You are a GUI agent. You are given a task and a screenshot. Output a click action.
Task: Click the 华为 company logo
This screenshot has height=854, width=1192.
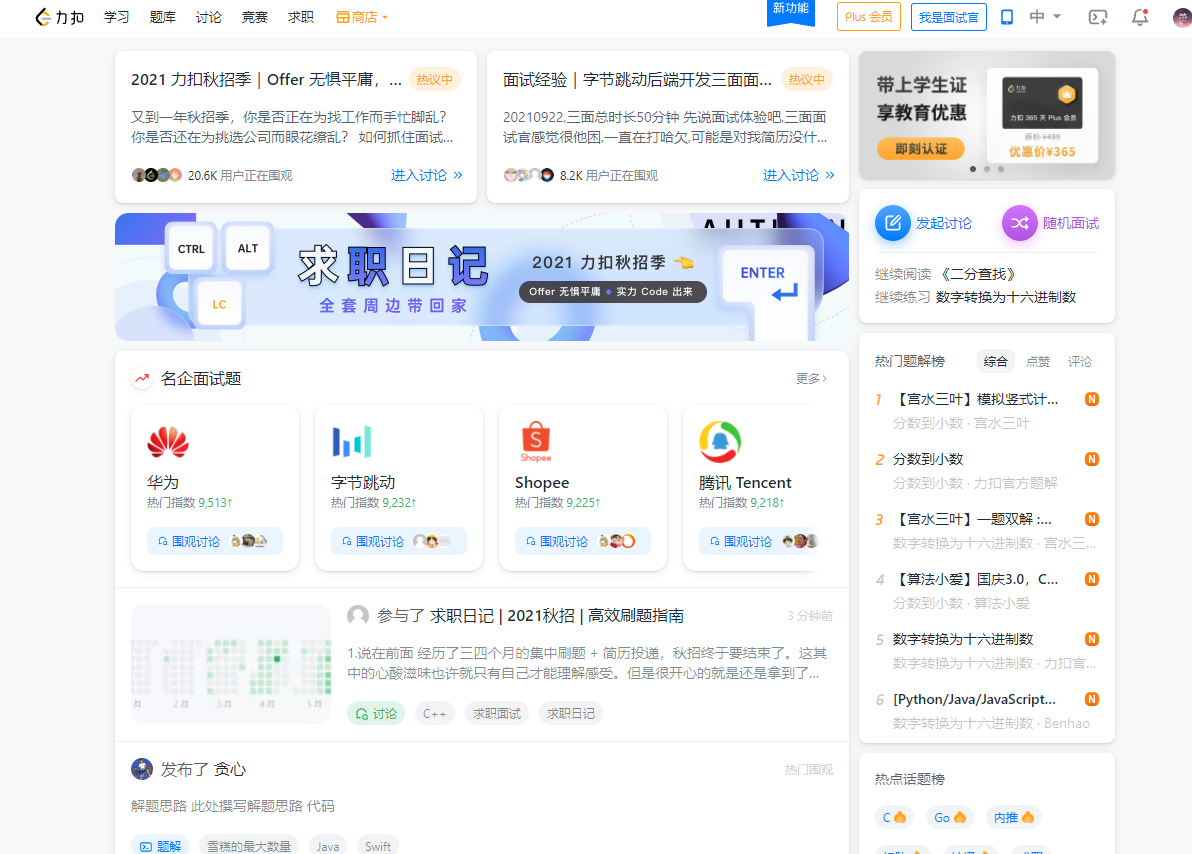tap(168, 442)
